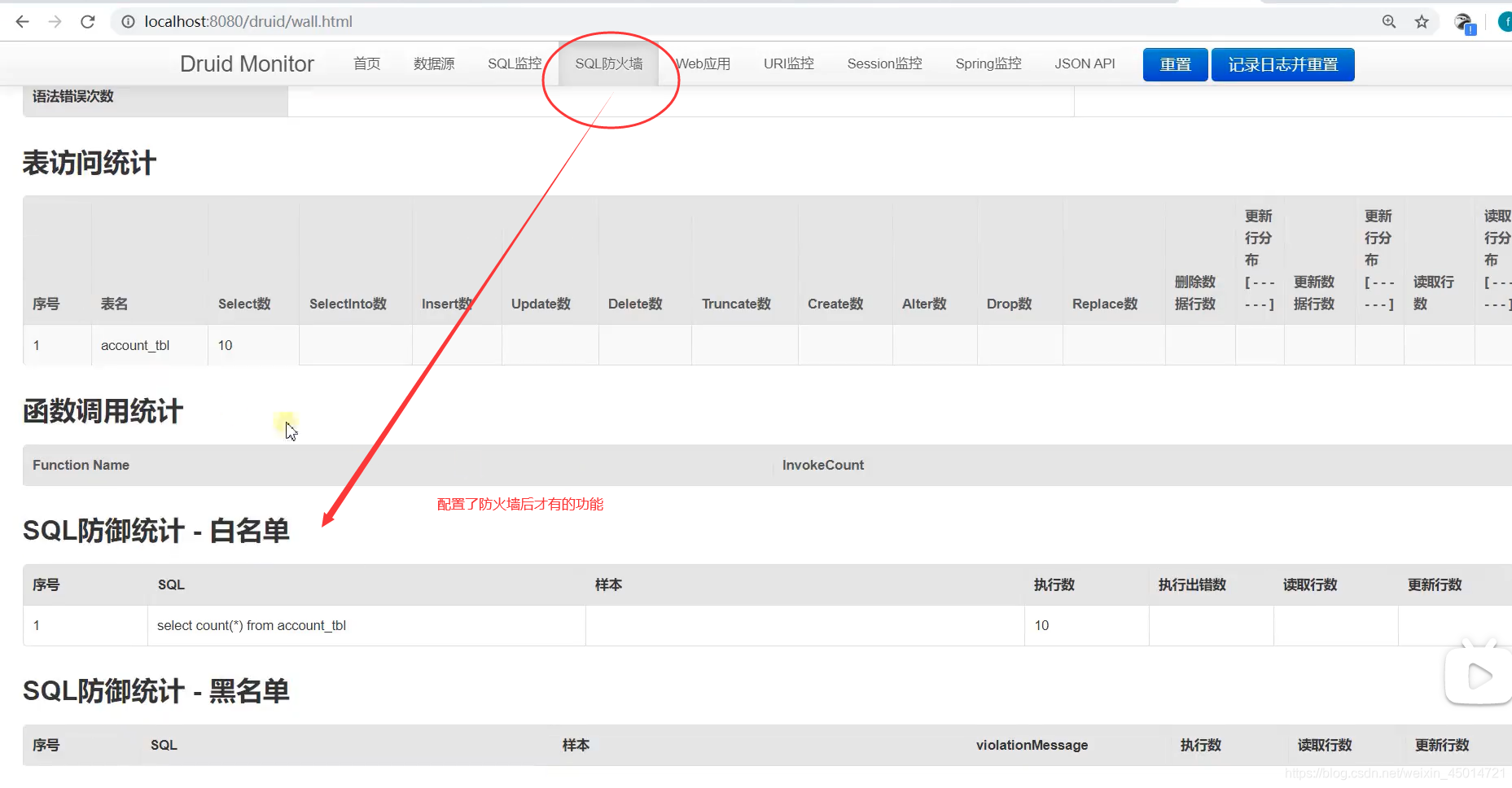The height and width of the screenshot is (788, 1512).
Task: Click the 执行出错数 column header
Action: coord(1192,584)
